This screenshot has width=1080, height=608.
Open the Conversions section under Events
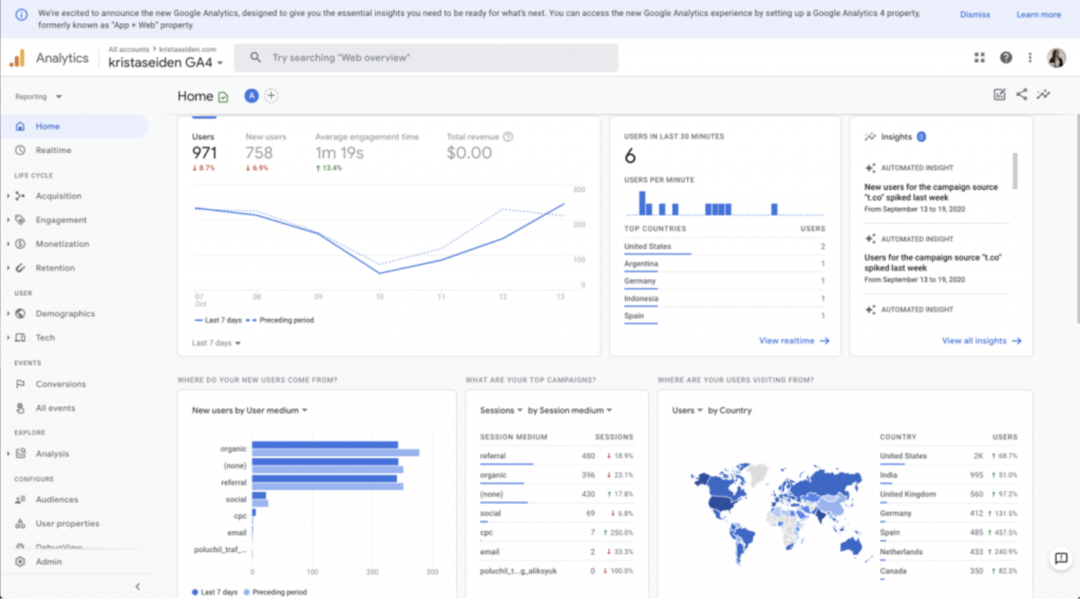coord(60,384)
